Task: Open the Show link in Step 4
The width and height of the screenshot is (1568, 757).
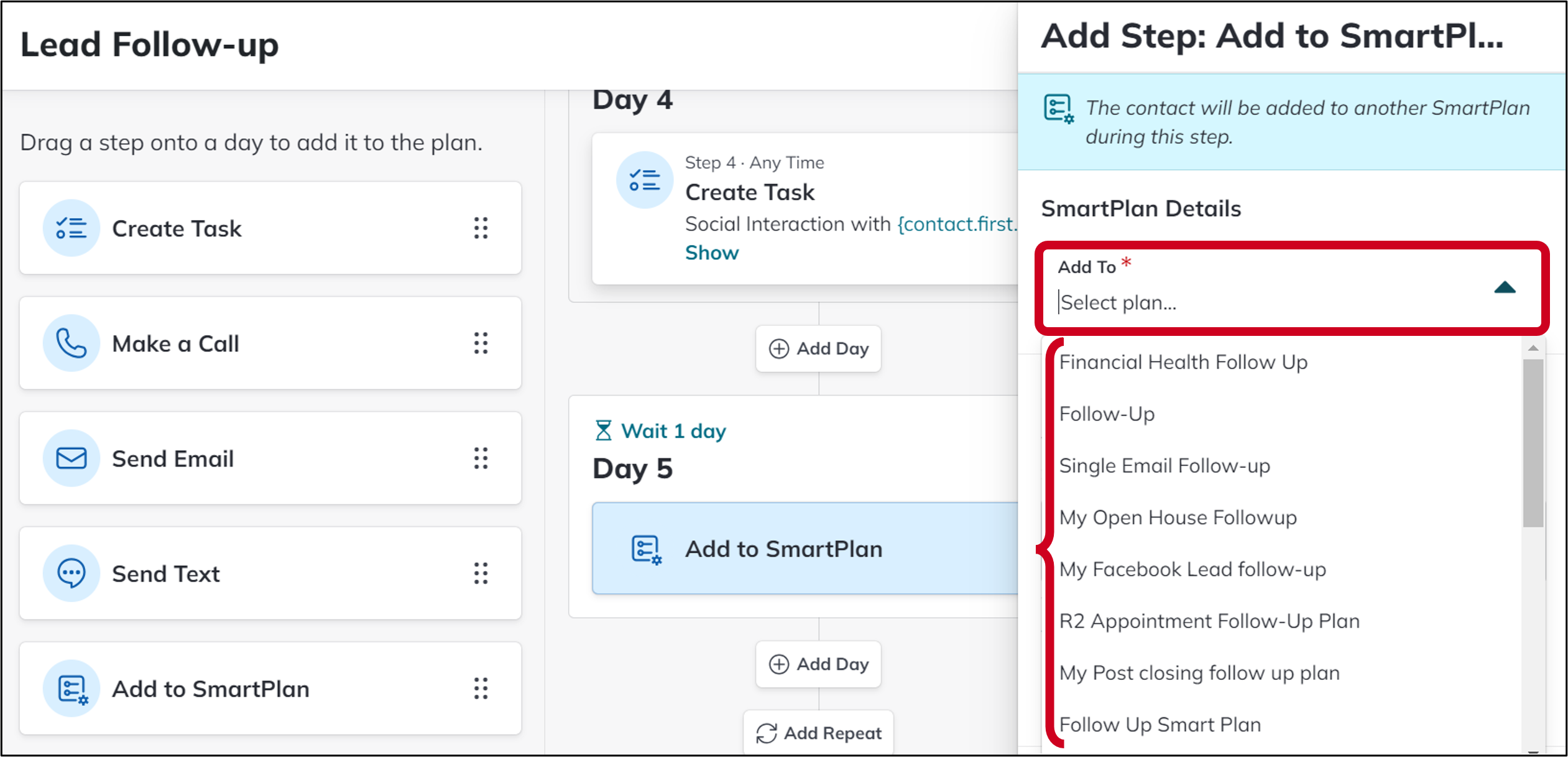Action: (712, 253)
